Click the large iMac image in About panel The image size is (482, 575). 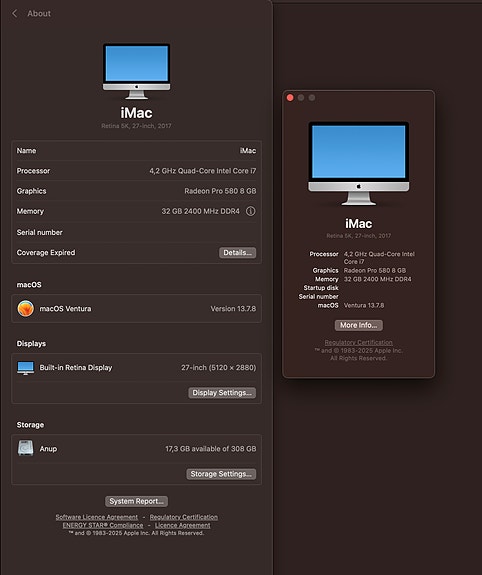click(136, 71)
